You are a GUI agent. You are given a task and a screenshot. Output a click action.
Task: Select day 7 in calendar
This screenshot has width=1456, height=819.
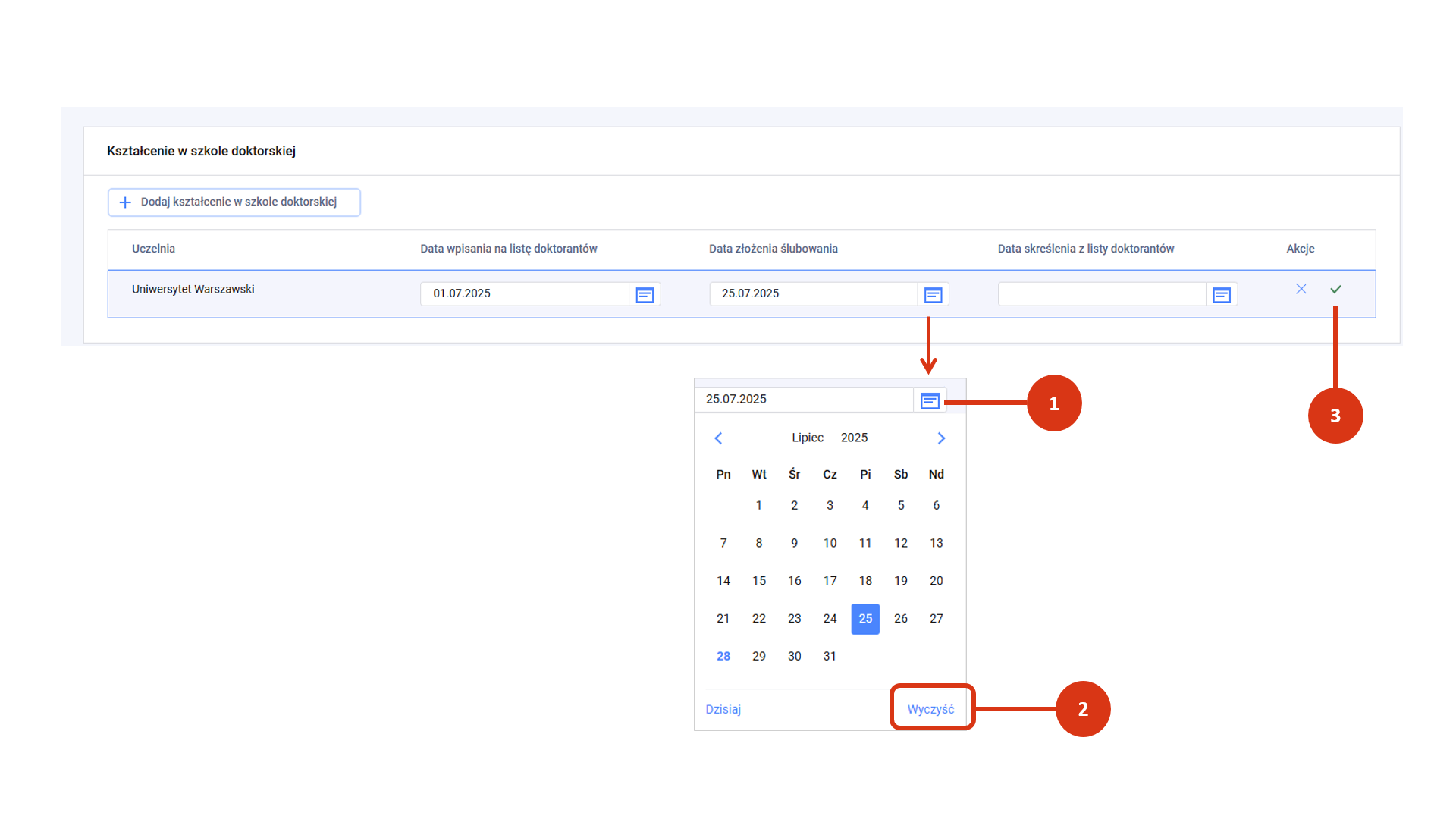click(x=723, y=543)
